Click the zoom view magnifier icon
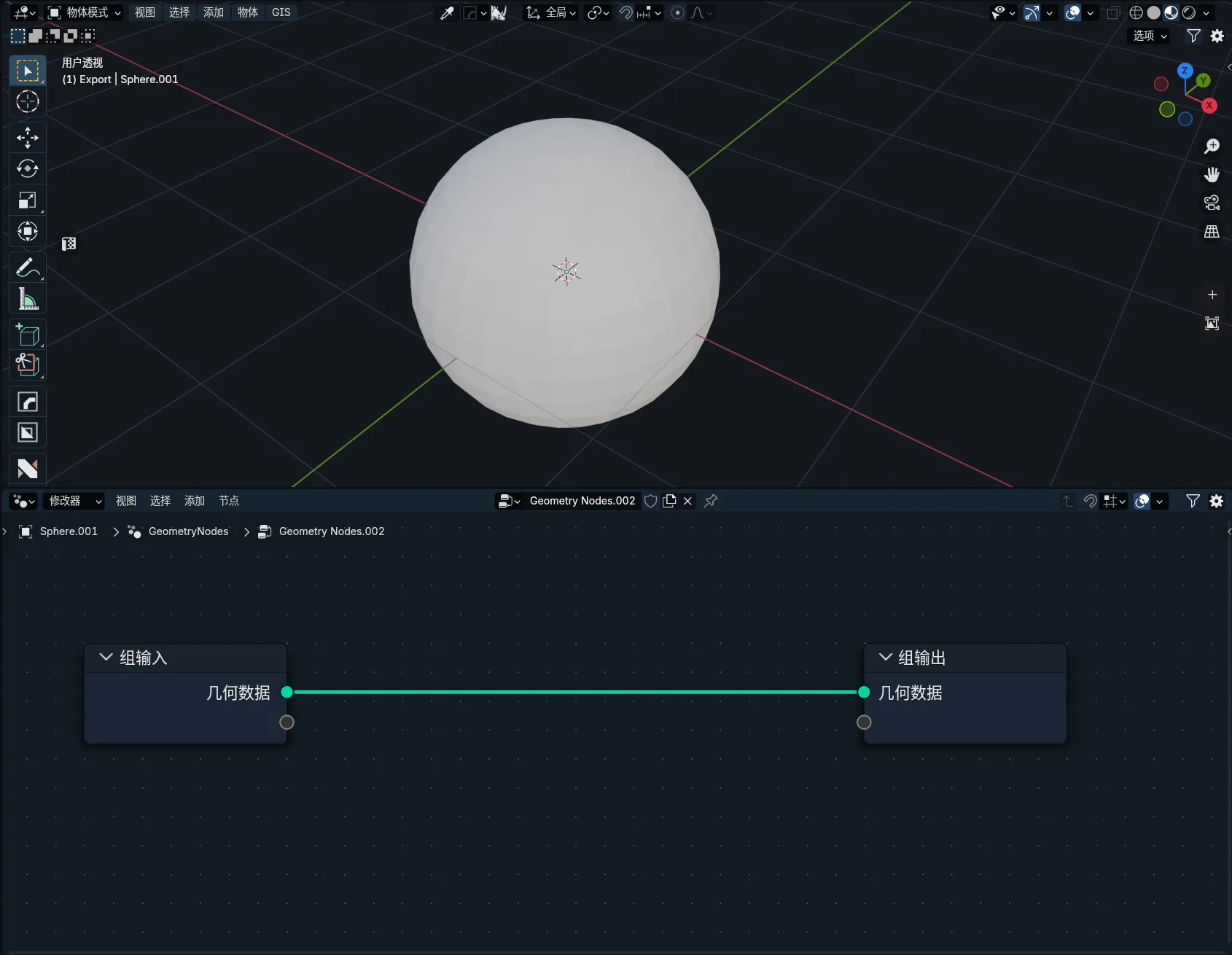1232x955 pixels. tap(1212, 147)
